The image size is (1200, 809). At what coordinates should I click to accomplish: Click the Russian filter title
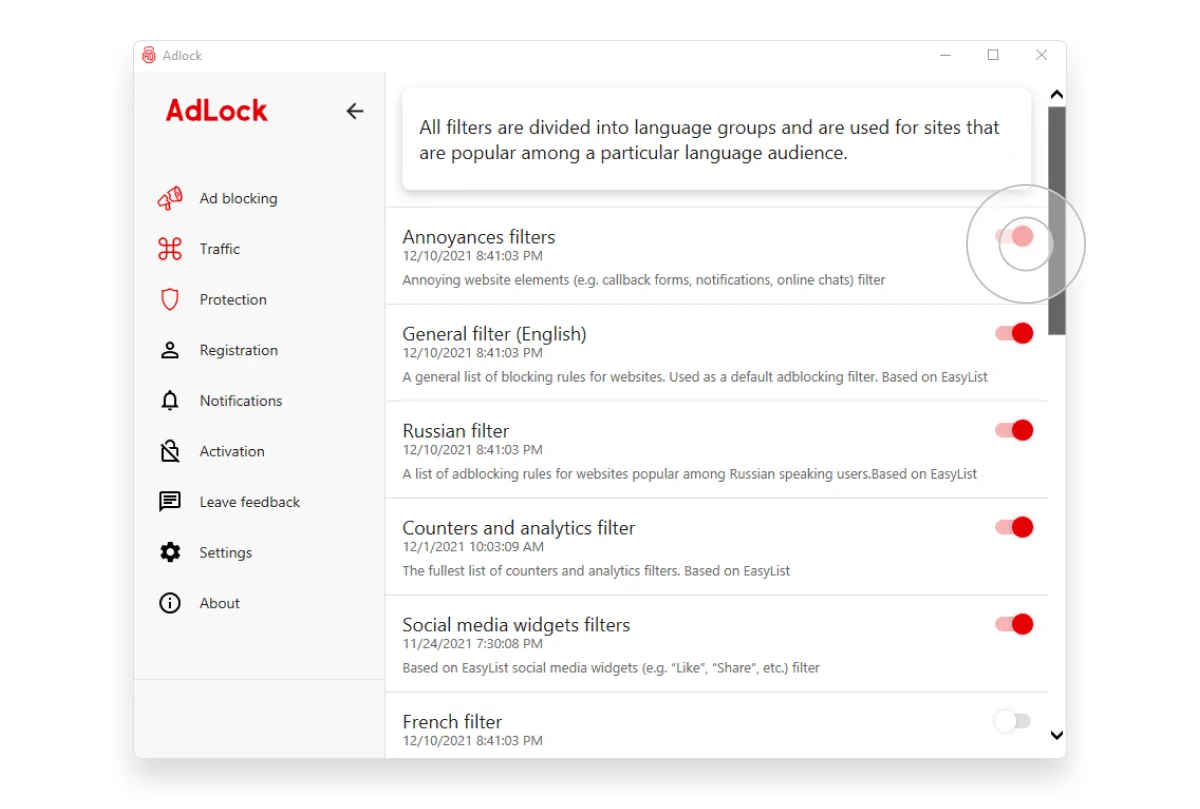[456, 431]
